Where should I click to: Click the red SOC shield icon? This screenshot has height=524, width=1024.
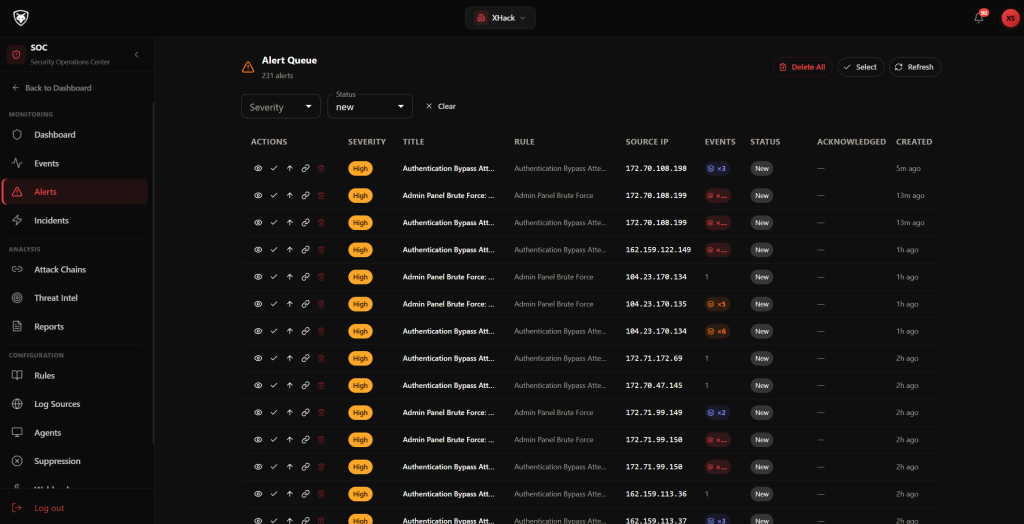point(15,55)
